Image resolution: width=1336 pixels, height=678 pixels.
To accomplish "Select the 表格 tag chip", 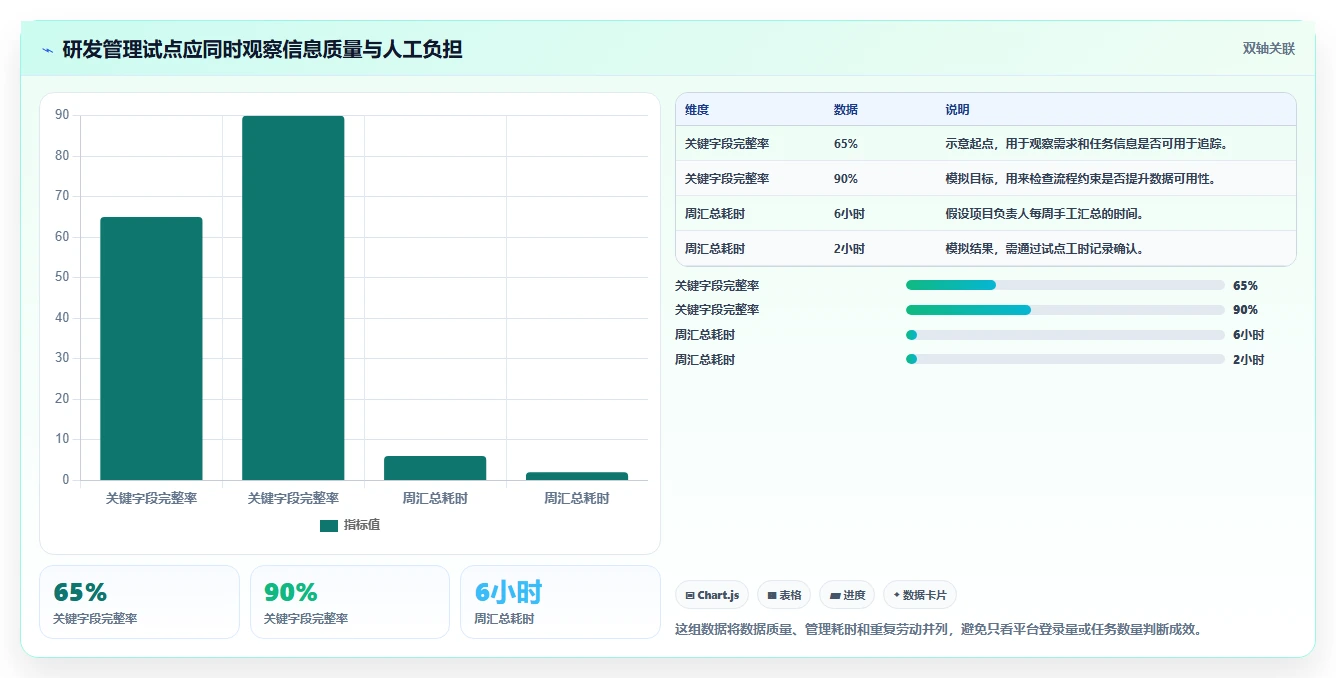I will coord(785,595).
